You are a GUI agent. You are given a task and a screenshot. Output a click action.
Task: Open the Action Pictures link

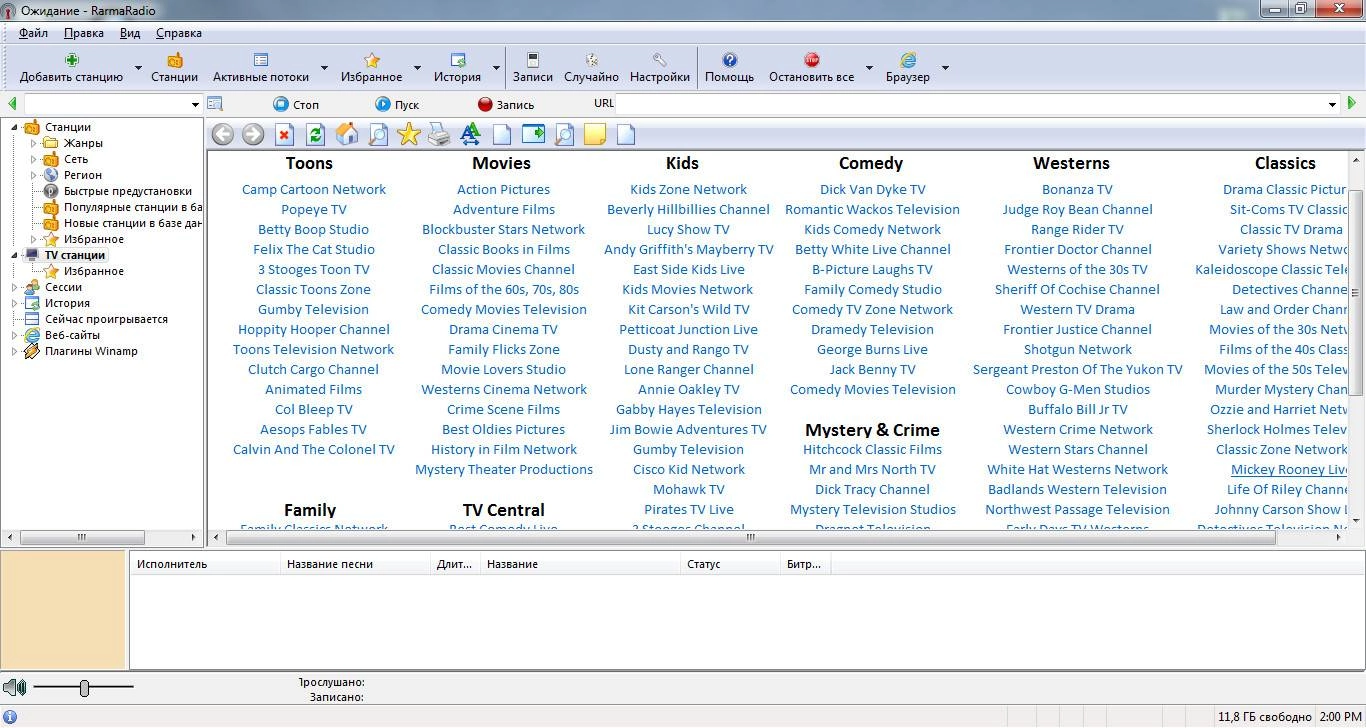click(503, 189)
